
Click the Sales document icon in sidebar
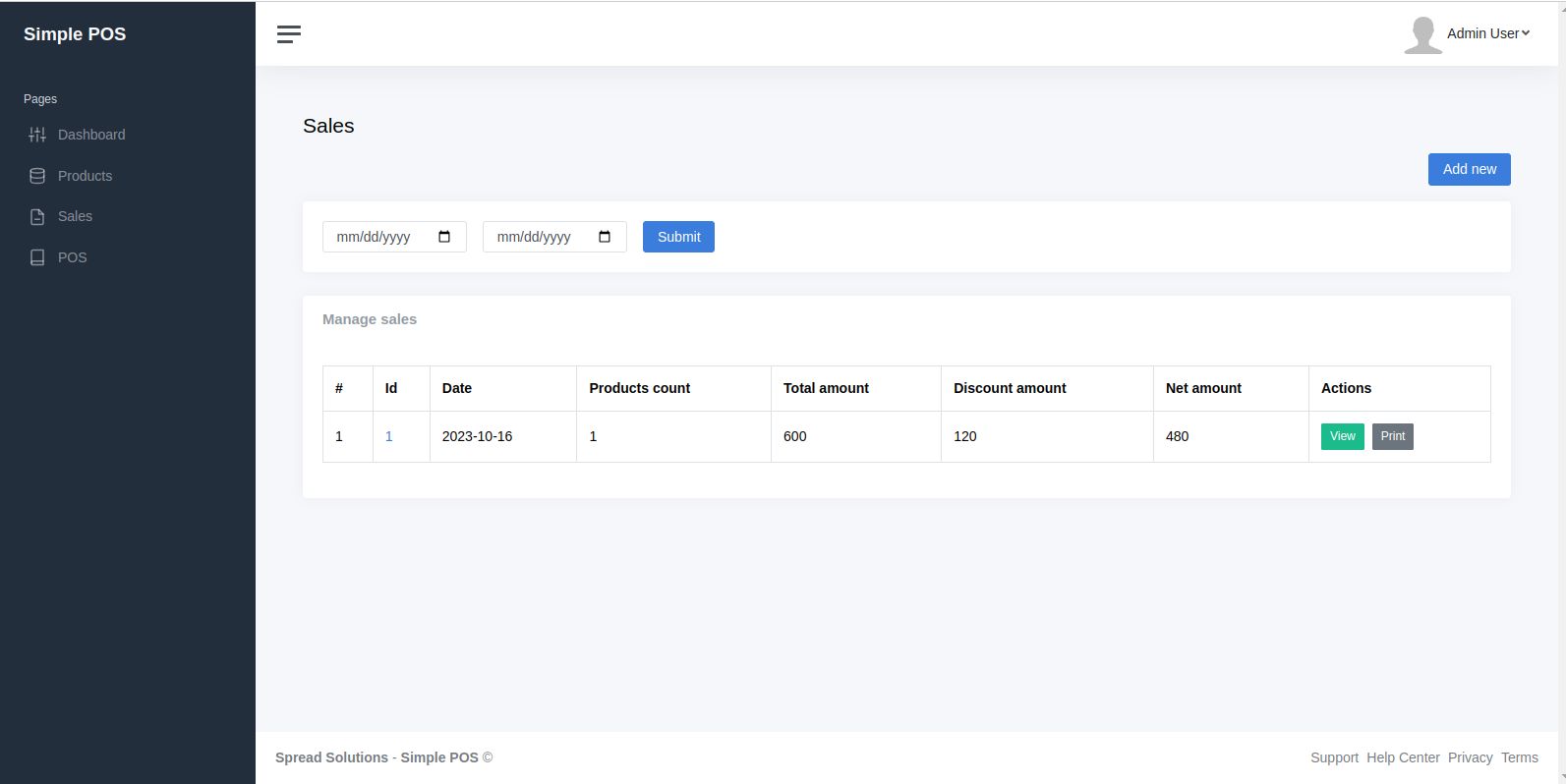click(x=37, y=217)
